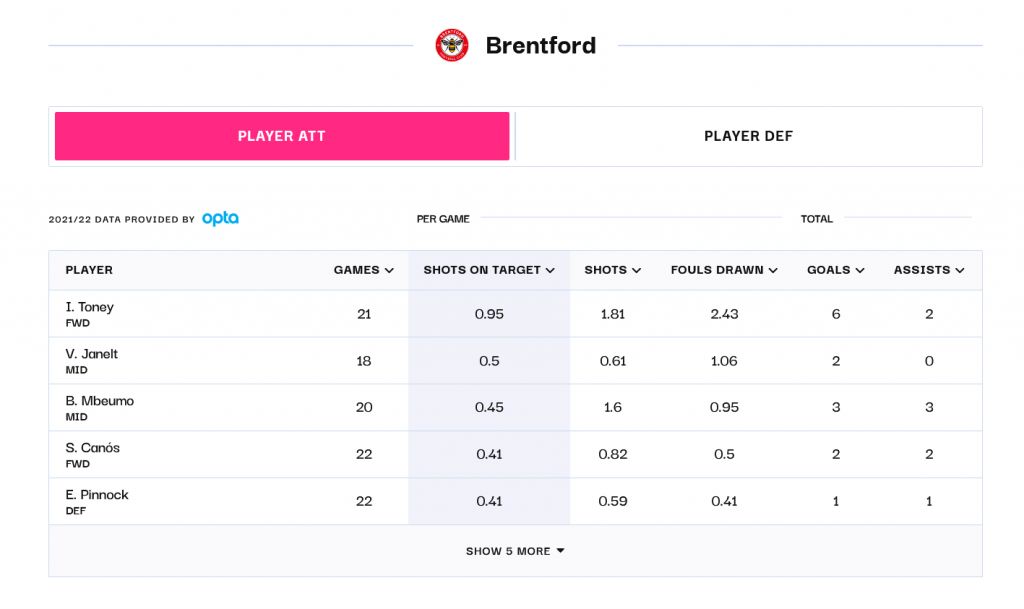Screen dimensions: 1024x609
Task: Click the S. Canós player name
Action: [x=92, y=448]
